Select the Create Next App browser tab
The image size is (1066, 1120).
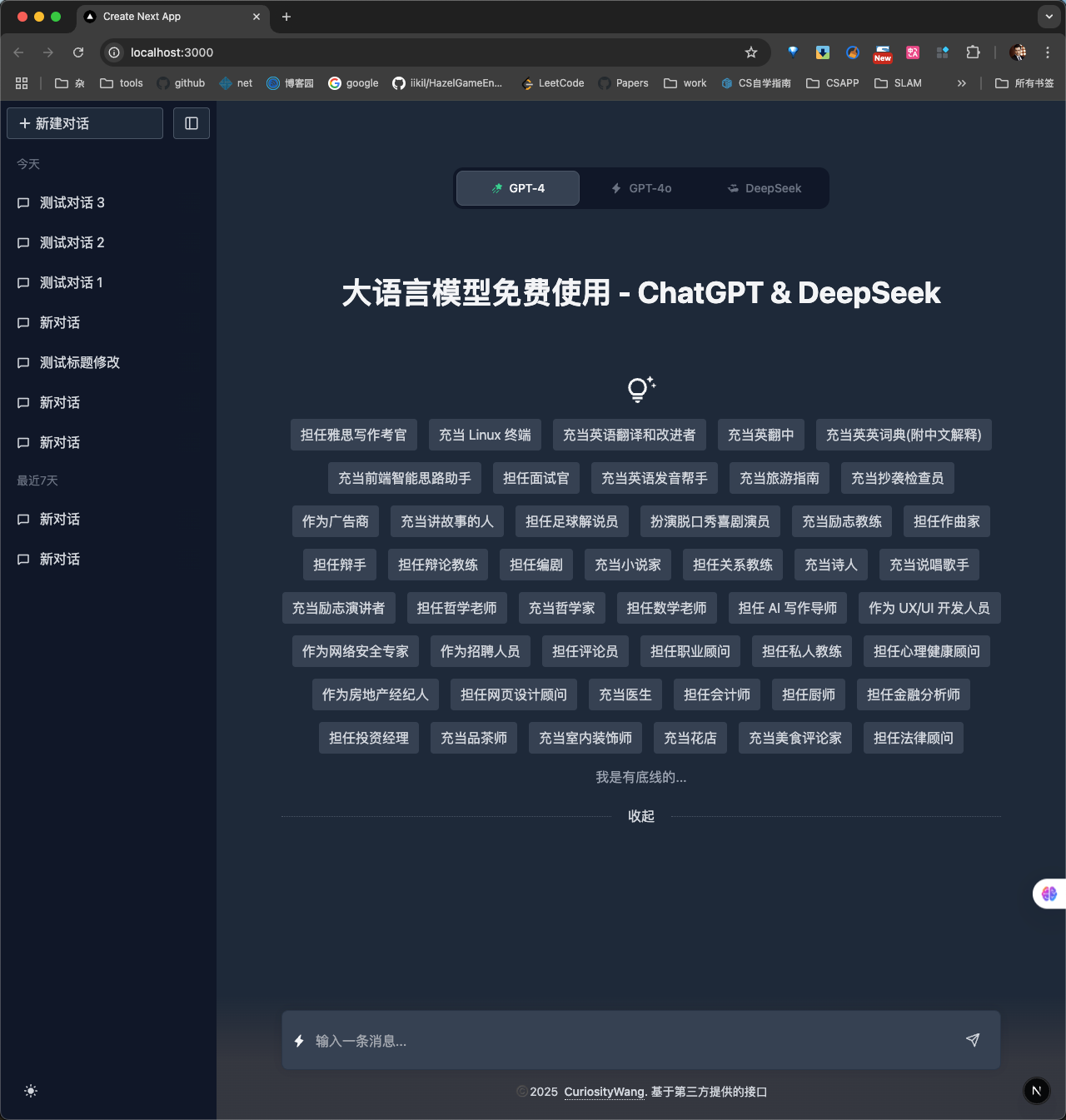click(173, 17)
